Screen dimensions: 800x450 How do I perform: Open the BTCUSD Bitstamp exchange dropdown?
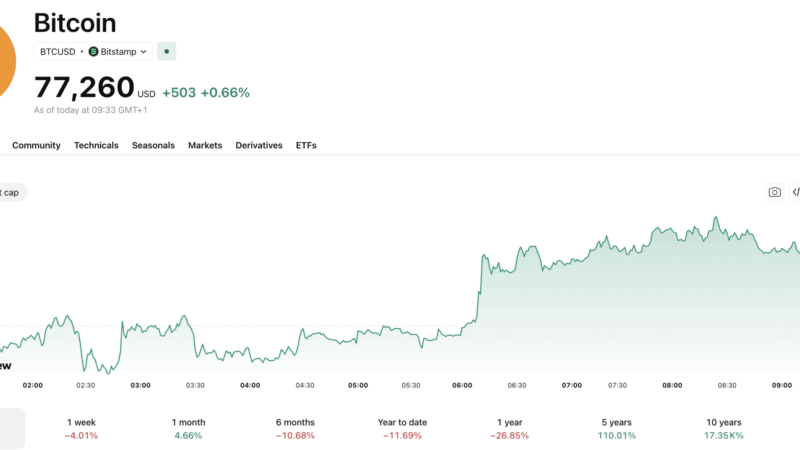click(x=93, y=52)
